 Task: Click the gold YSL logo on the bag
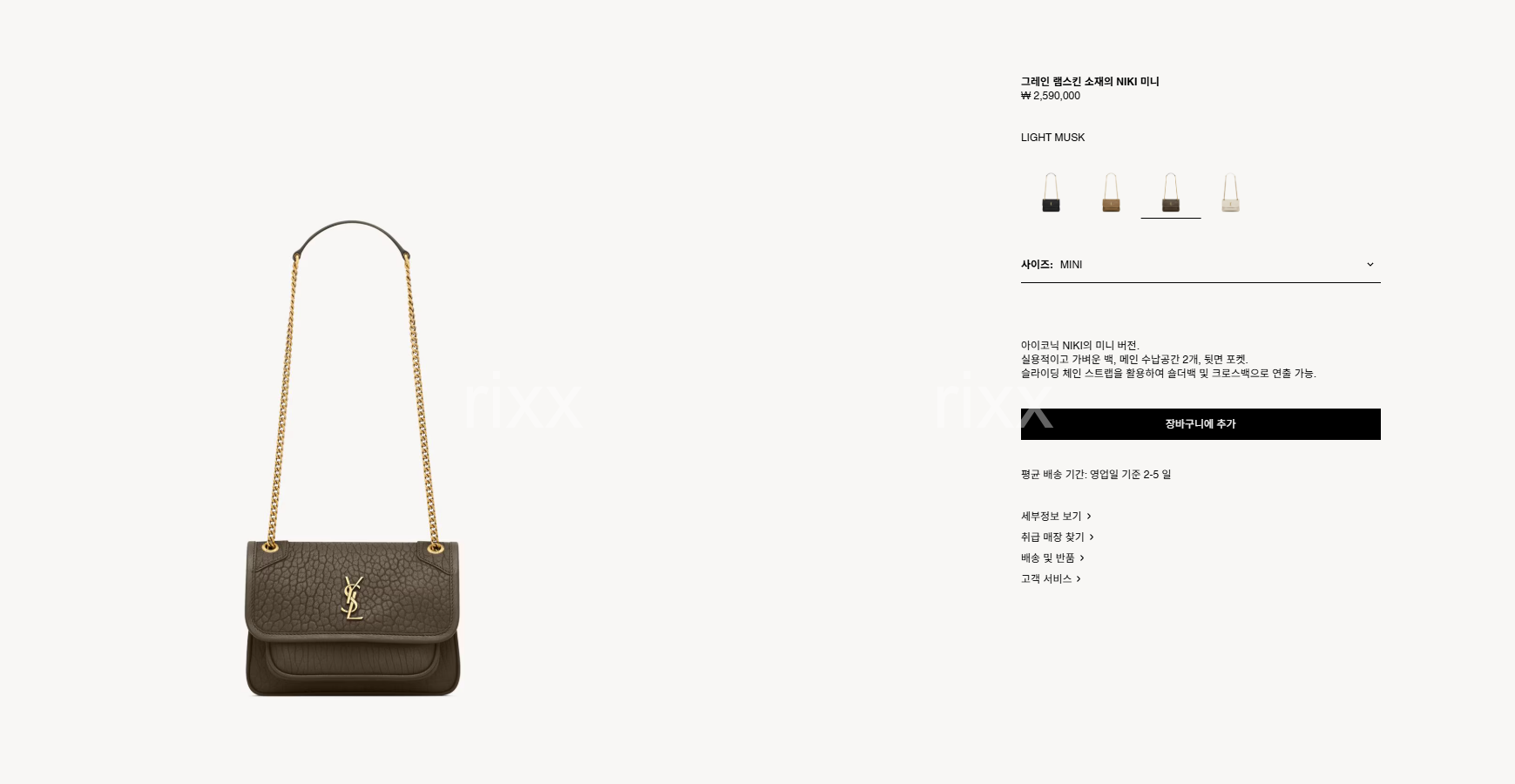point(353,598)
